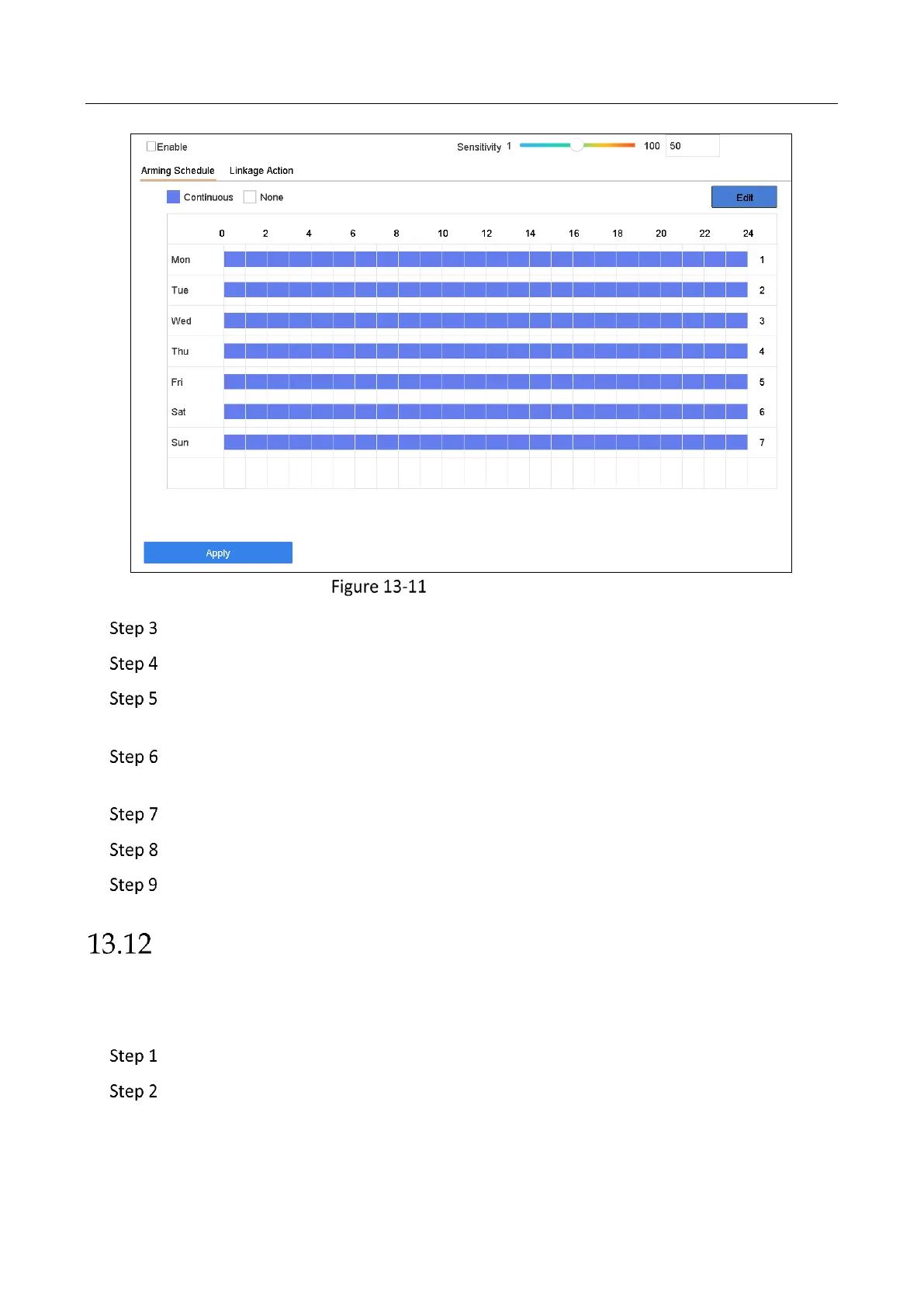Click Tuesday's continuous schedule bar
The height and width of the screenshot is (1307, 924).
486,289
